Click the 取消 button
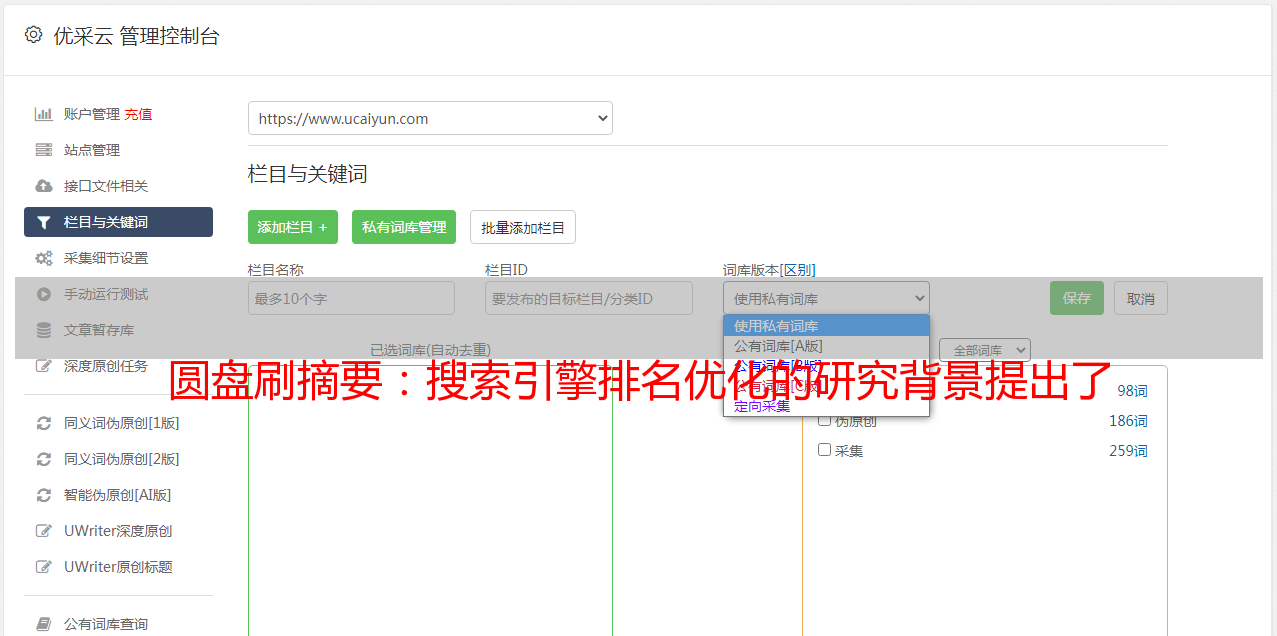Image resolution: width=1277 pixels, height=636 pixels. click(1141, 298)
